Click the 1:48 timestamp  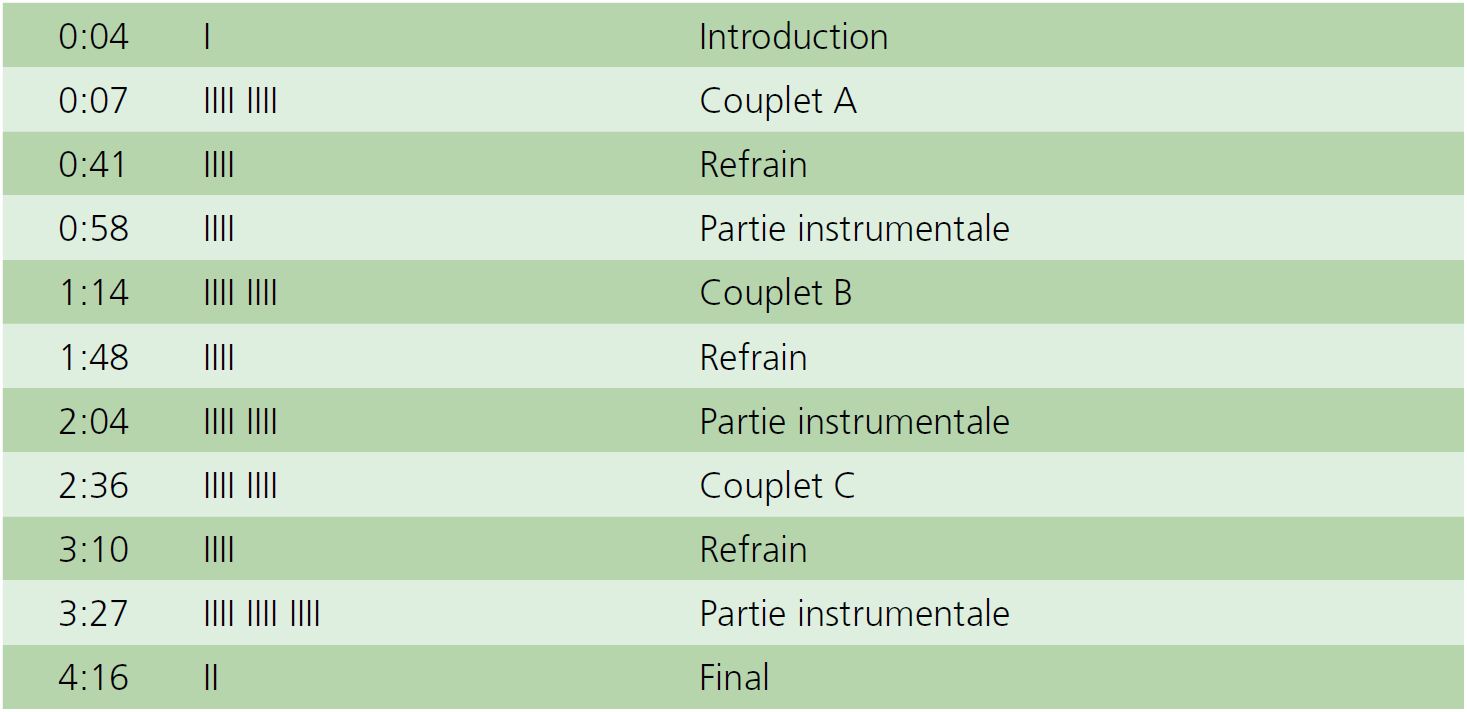[x=93, y=357]
